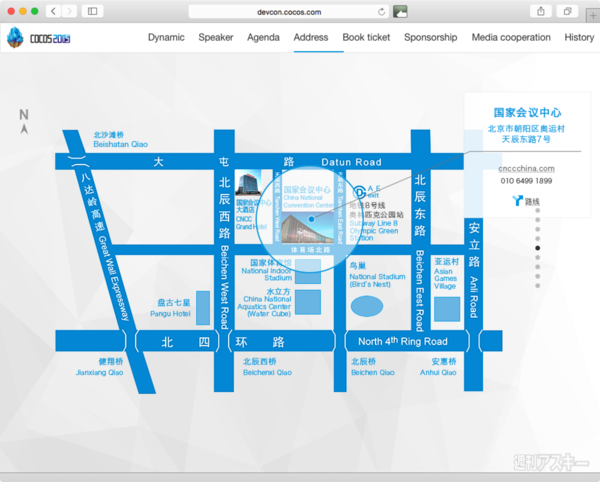Click the Asian Games Village square marker

tap(447, 309)
